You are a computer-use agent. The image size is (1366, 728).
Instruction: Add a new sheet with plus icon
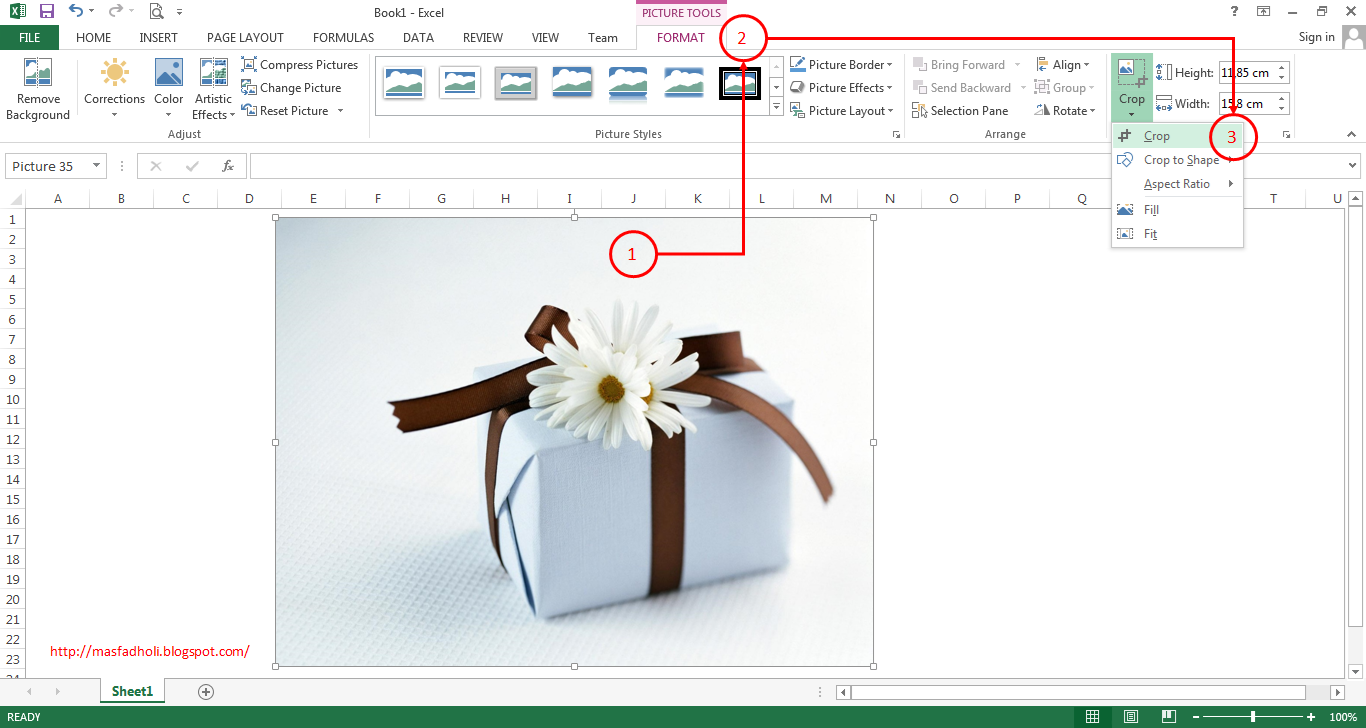coord(206,691)
